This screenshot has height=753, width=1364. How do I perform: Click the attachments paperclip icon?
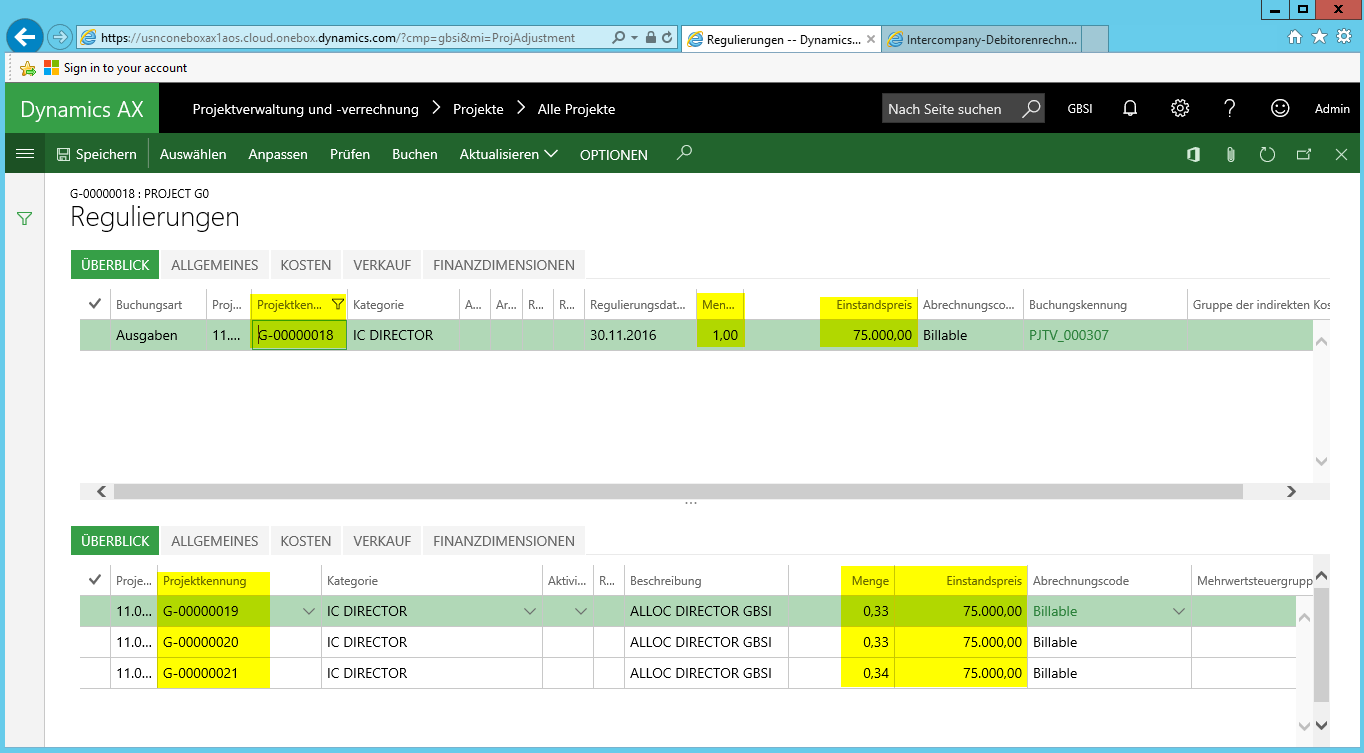1230,154
